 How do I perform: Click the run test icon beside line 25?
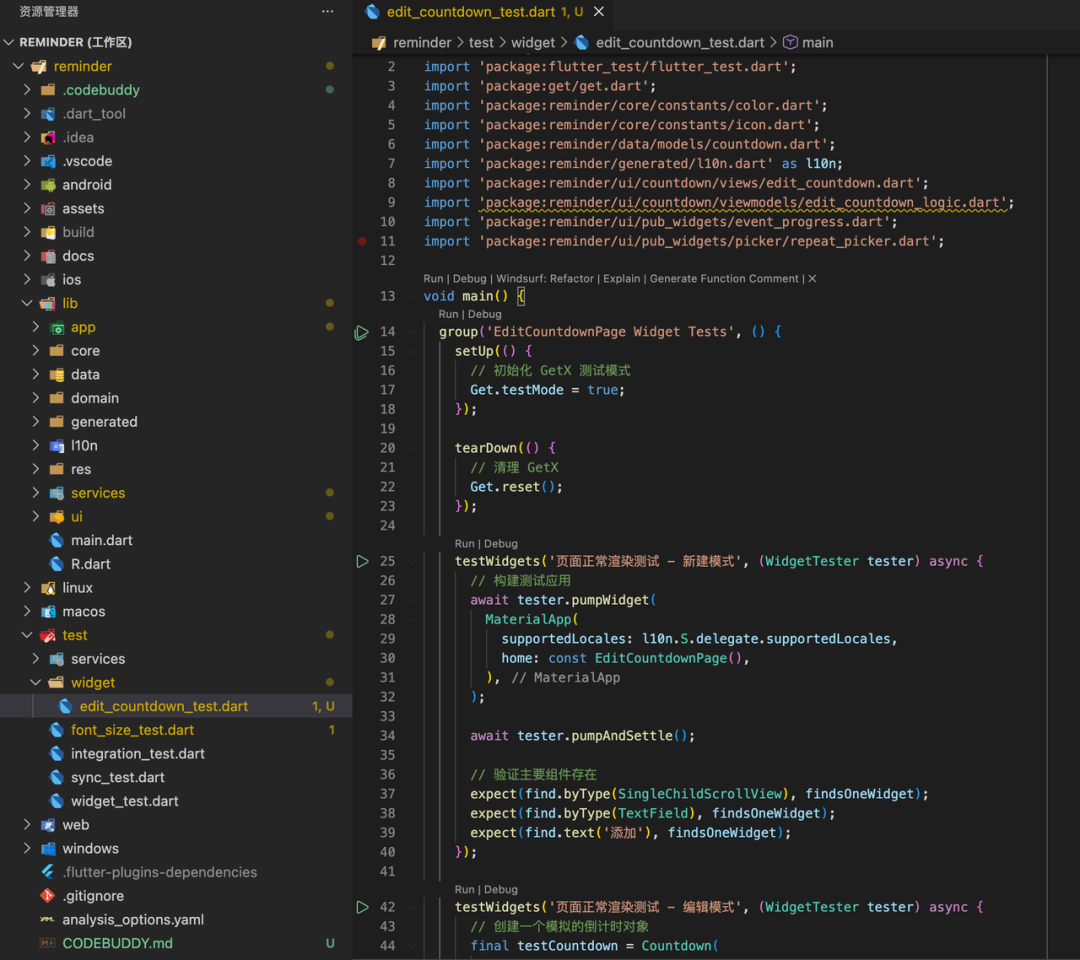point(362,562)
